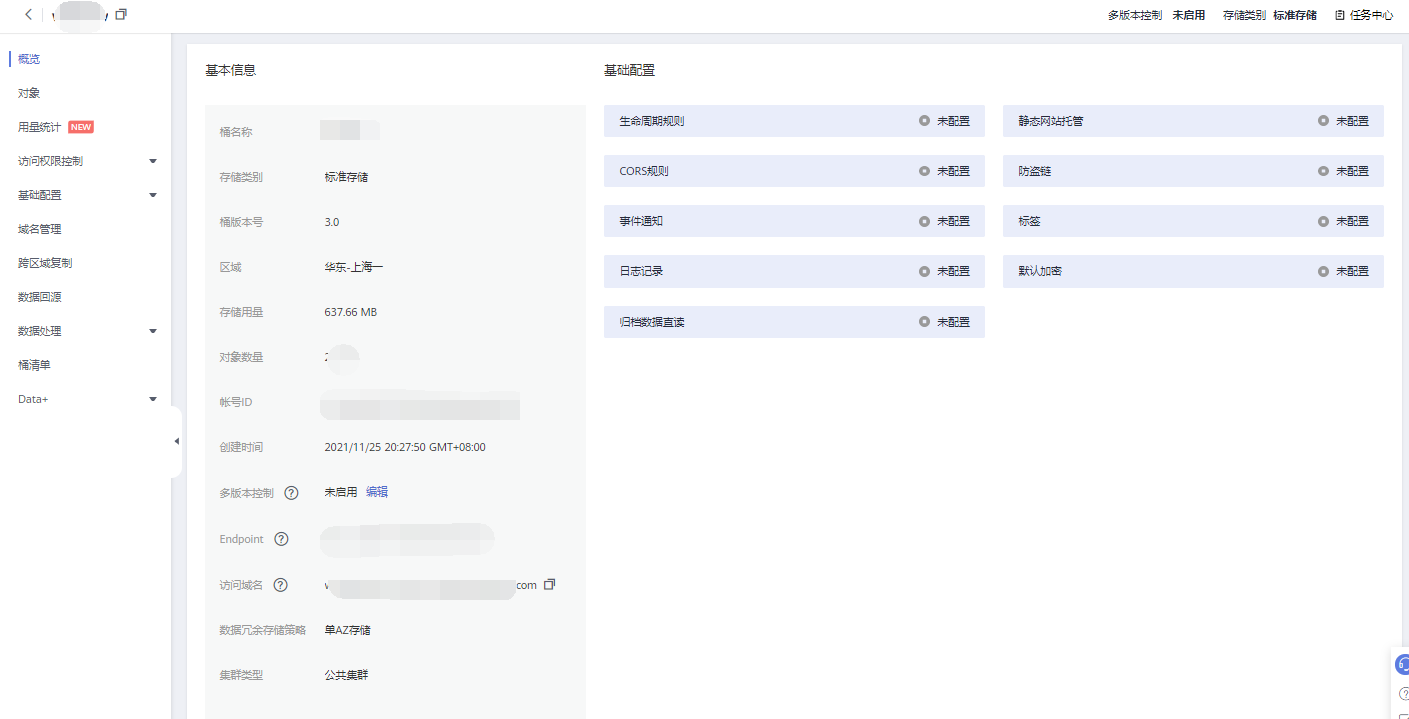Open the 对象 page in the sidebar
The width and height of the screenshot is (1409, 719).
29,93
